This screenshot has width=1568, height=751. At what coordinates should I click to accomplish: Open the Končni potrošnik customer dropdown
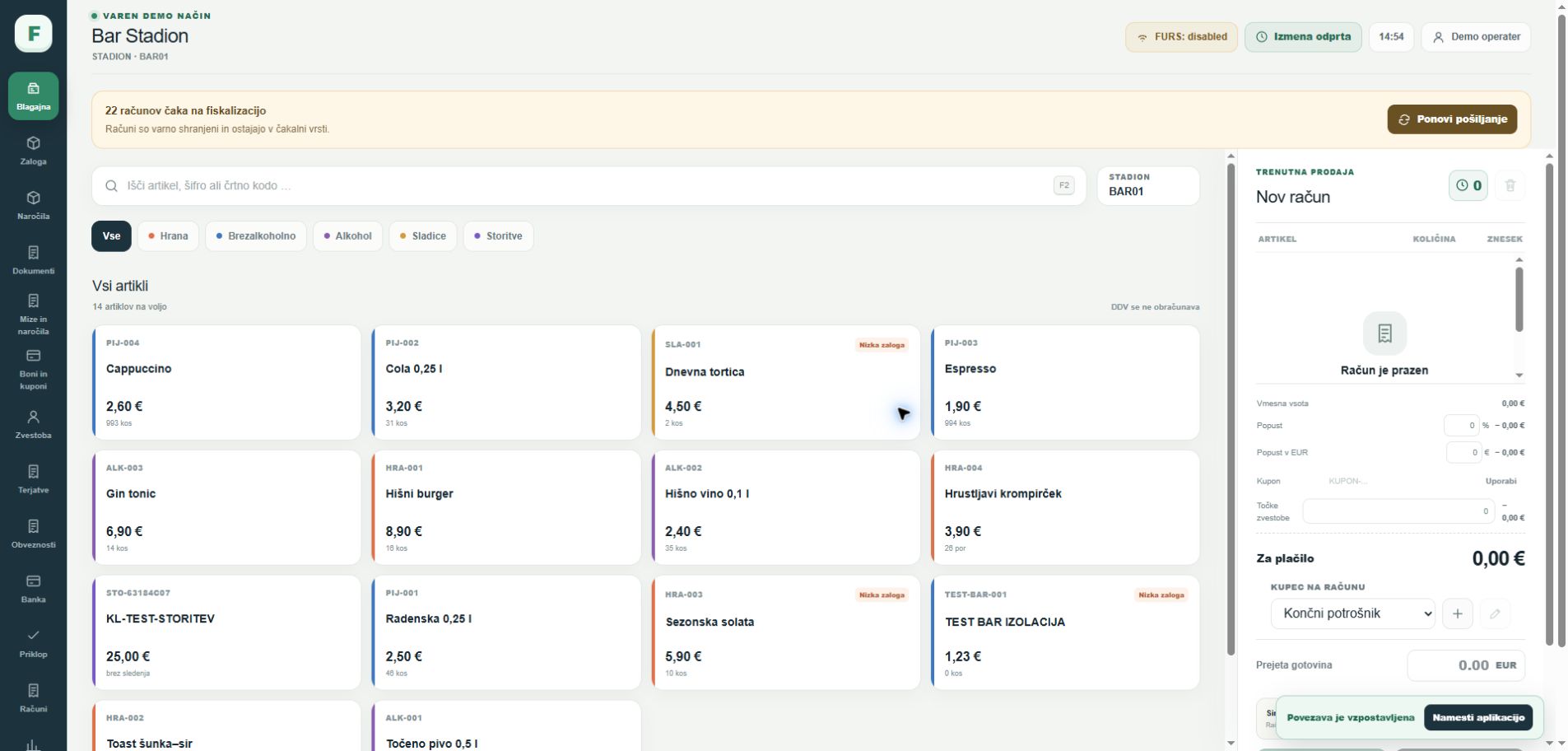[x=1353, y=613]
